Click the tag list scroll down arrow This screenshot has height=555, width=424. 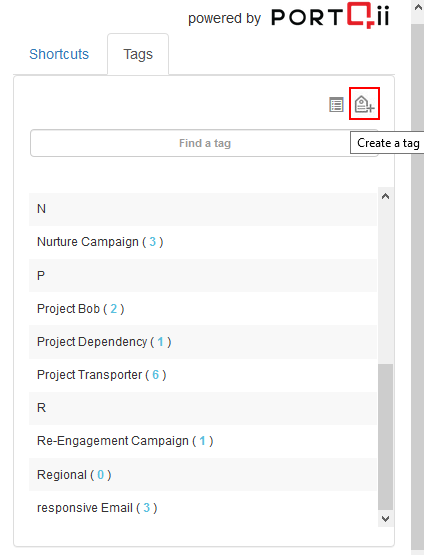pos(385,519)
